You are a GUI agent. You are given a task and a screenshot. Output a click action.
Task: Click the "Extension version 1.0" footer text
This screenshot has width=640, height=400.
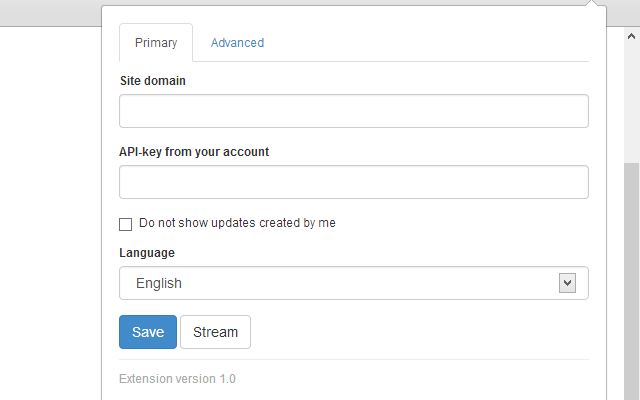pyautogui.click(x=177, y=379)
